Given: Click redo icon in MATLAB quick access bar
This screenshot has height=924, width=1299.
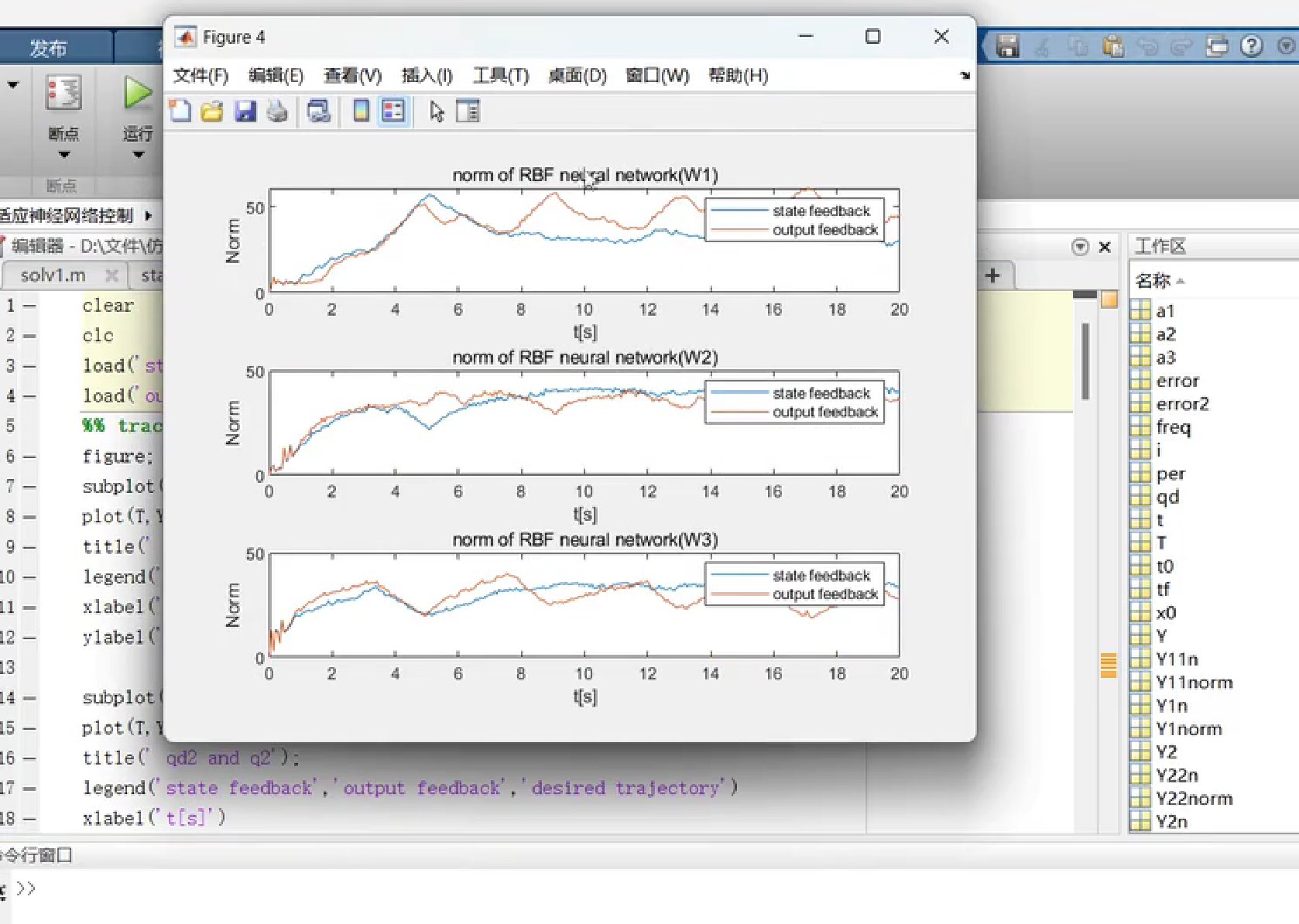Looking at the screenshot, I should 1181,46.
